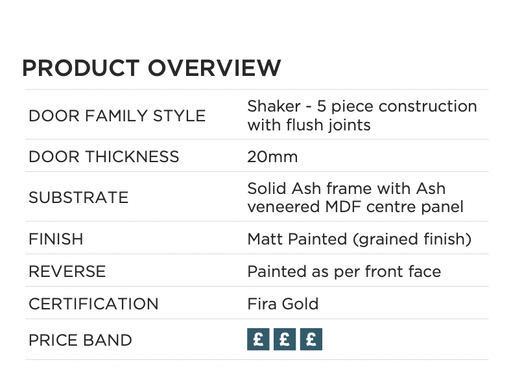Click the Fira Gold certification value
The image size is (511, 384).
[283, 304]
